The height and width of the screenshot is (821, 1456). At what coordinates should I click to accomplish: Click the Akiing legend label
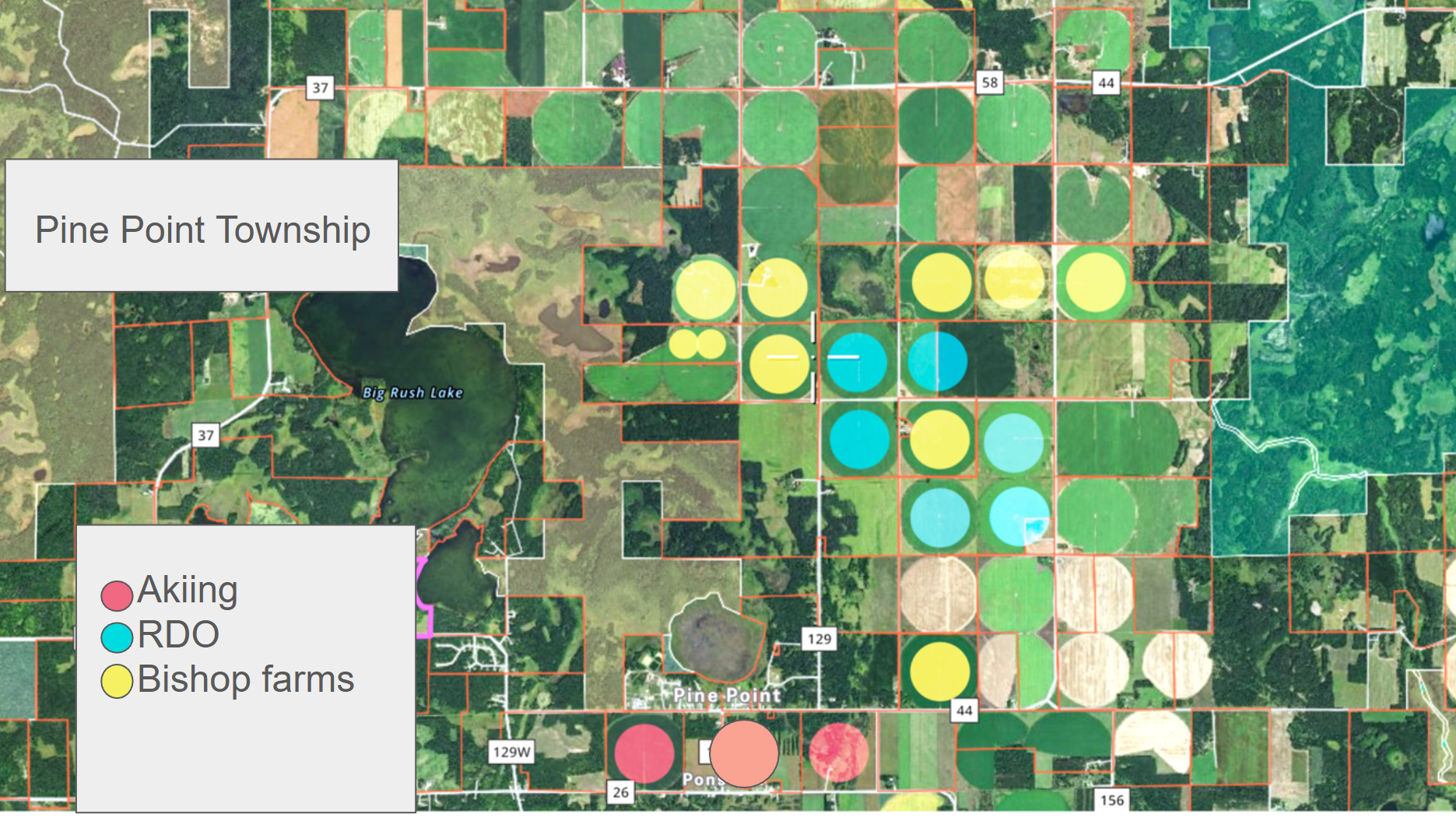point(188,590)
